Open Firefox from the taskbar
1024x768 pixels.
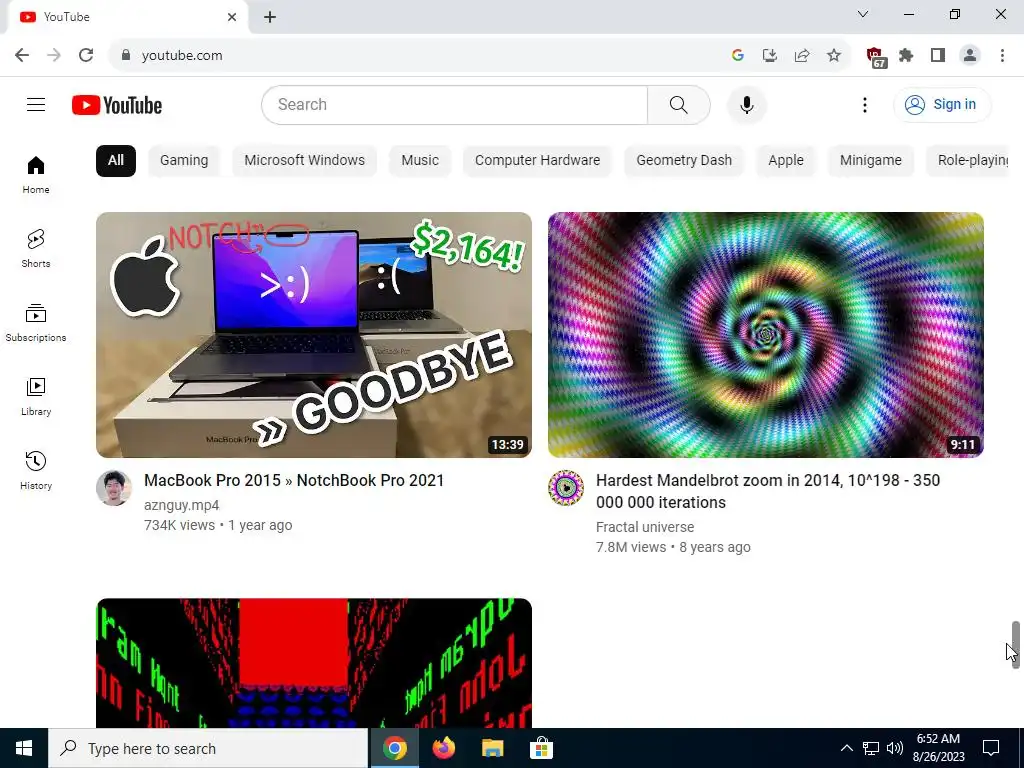click(443, 748)
